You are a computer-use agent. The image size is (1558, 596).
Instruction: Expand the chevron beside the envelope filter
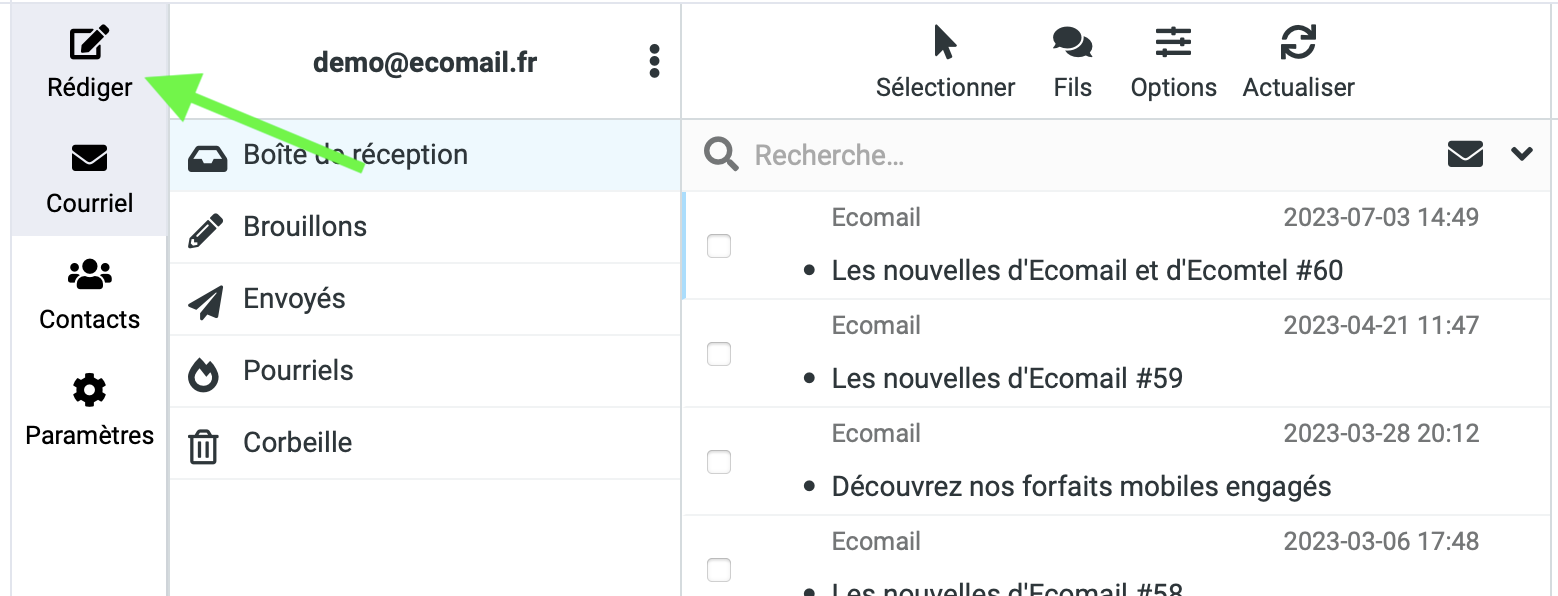click(1522, 155)
